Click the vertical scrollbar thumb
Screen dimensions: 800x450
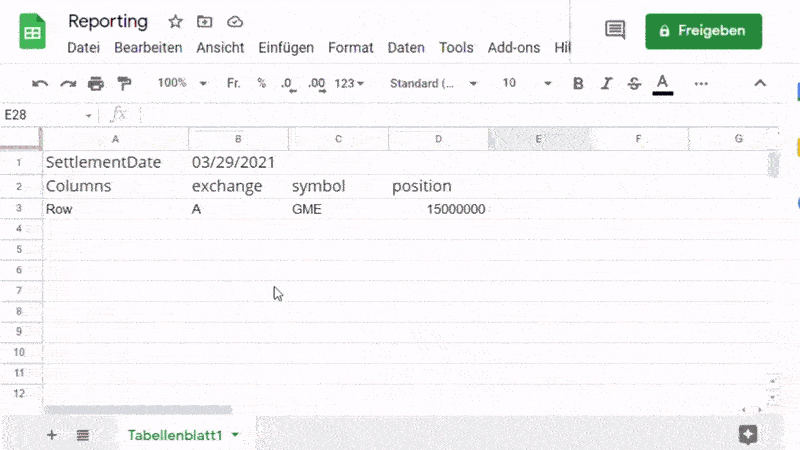click(773, 164)
